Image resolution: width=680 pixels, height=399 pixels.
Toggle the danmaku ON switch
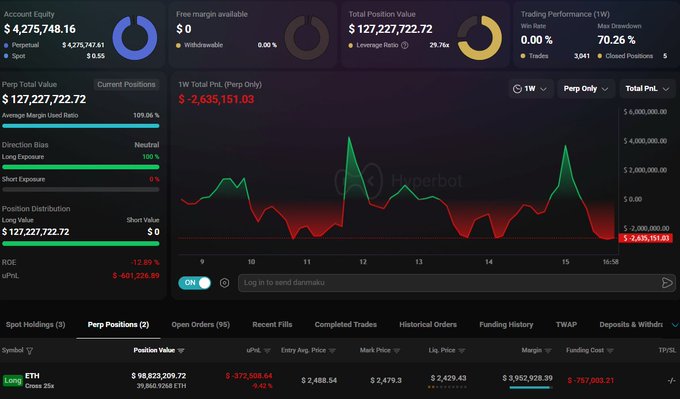tap(194, 283)
